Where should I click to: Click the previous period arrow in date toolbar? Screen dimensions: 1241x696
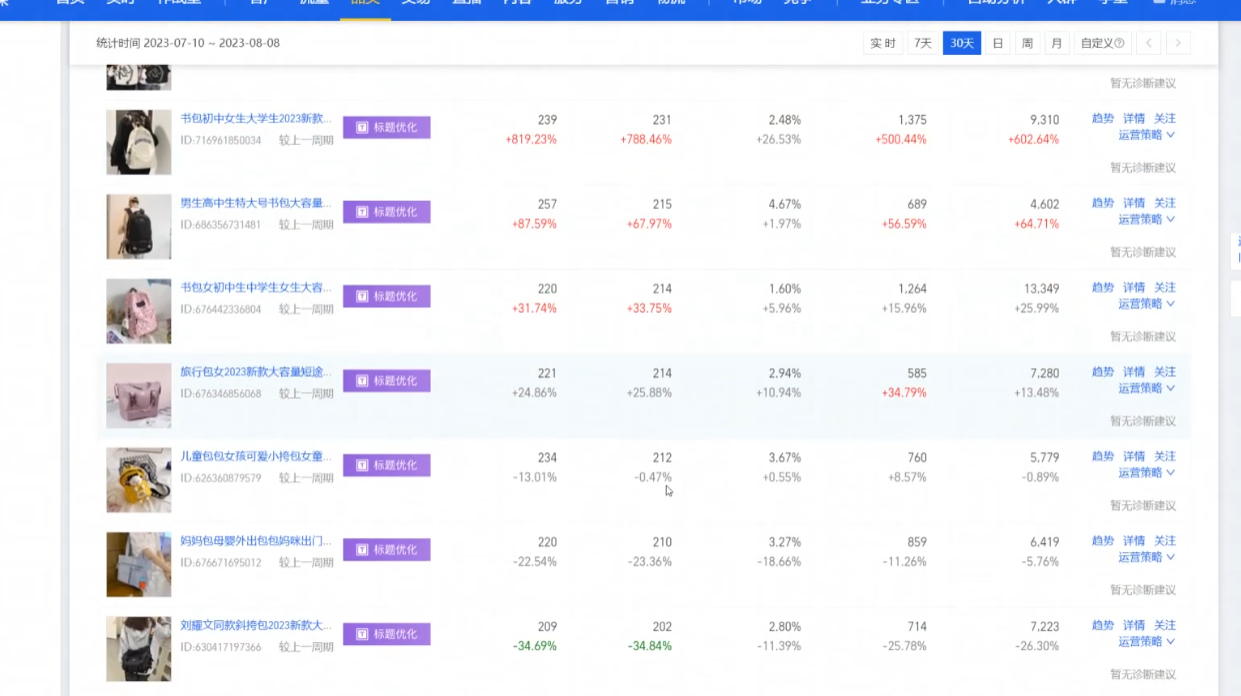coord(1149,43)
